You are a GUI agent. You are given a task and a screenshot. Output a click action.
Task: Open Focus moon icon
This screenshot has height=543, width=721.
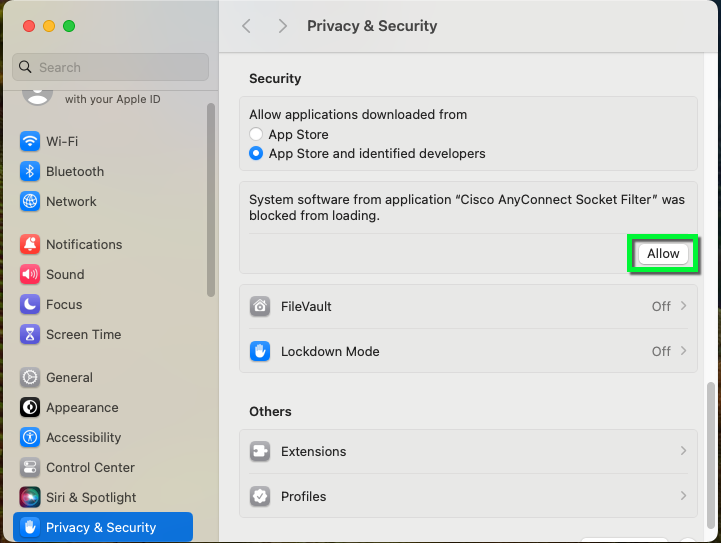pos(30,304)
